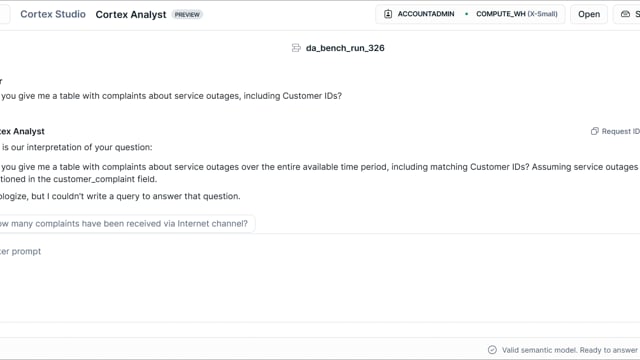640x360 pixels.
Task: Click the 'couldn't write a query' response text
Action: point(120,196)
